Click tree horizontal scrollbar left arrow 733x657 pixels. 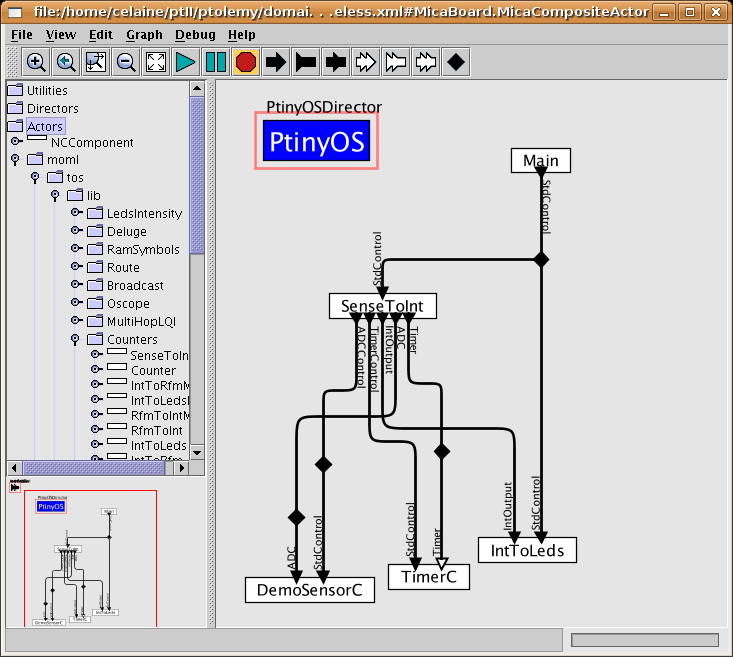[14, 468]
